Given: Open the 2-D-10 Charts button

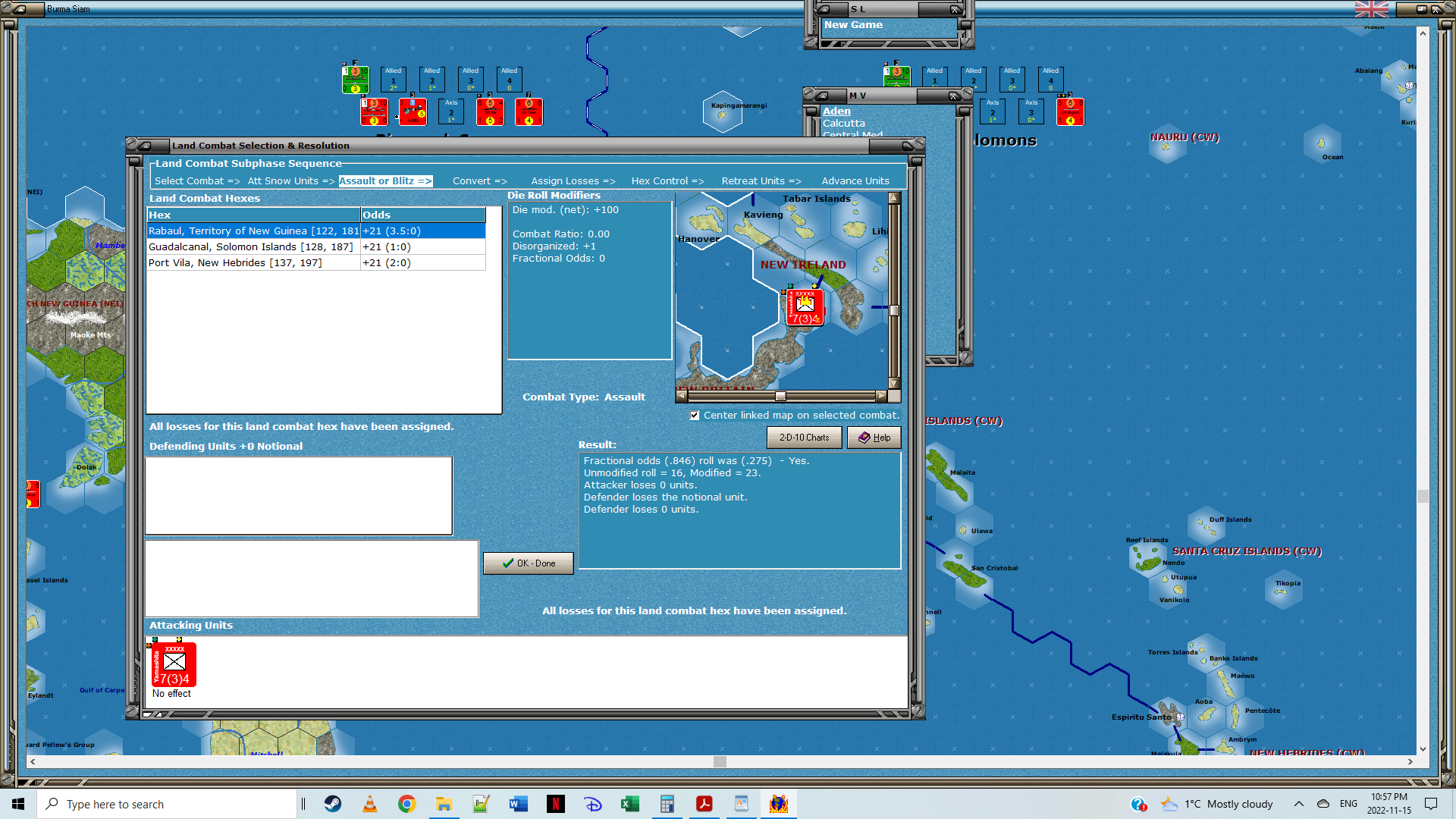Looking at the screenshot, I should point(804,438).
